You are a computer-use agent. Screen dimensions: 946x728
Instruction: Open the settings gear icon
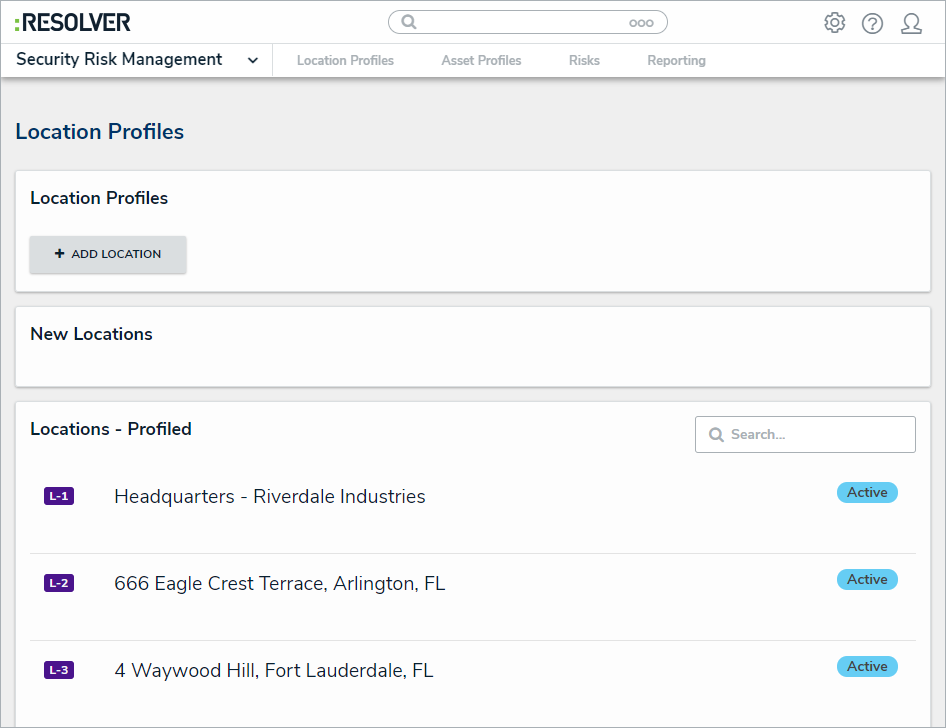pyautogui.click(x=834, y=23)
